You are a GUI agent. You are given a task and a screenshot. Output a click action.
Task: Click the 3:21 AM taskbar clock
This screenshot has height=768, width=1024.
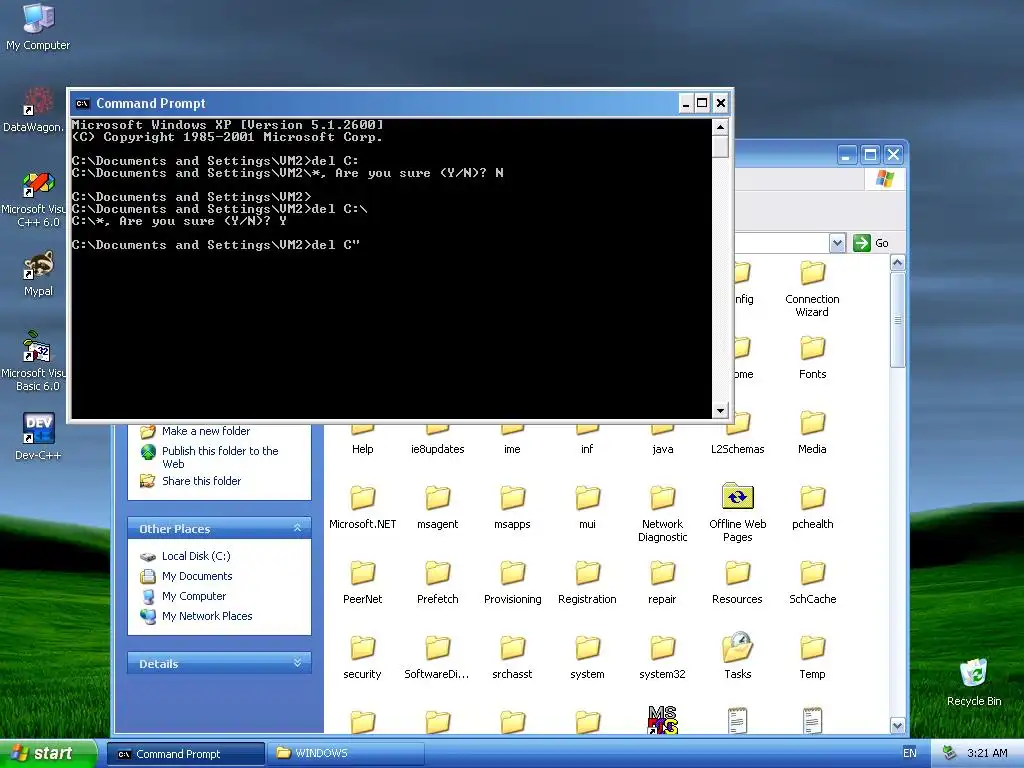click(x=987, y=753)
